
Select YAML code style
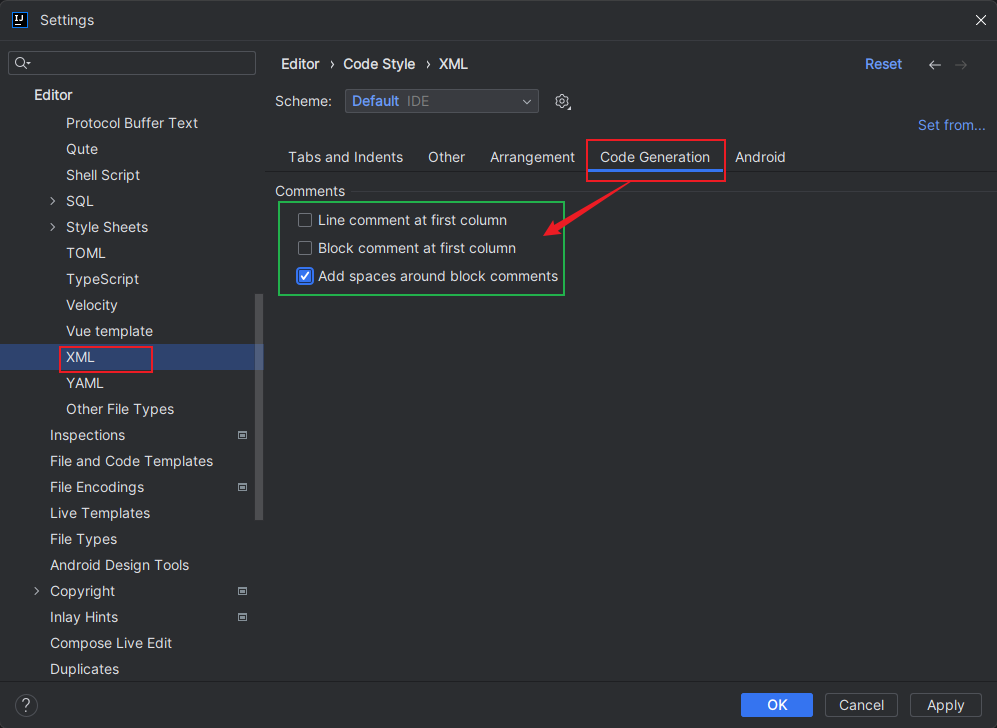pos(85,383)
